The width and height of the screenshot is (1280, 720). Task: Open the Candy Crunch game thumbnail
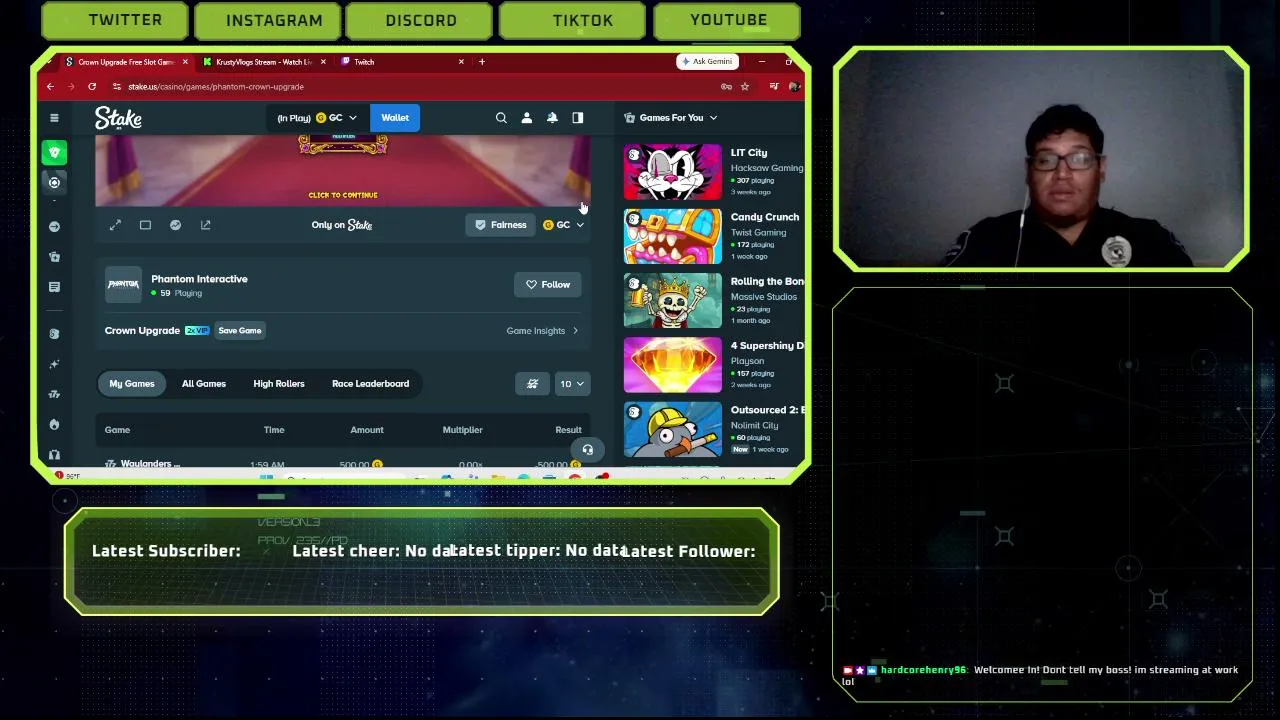(673, 236)
